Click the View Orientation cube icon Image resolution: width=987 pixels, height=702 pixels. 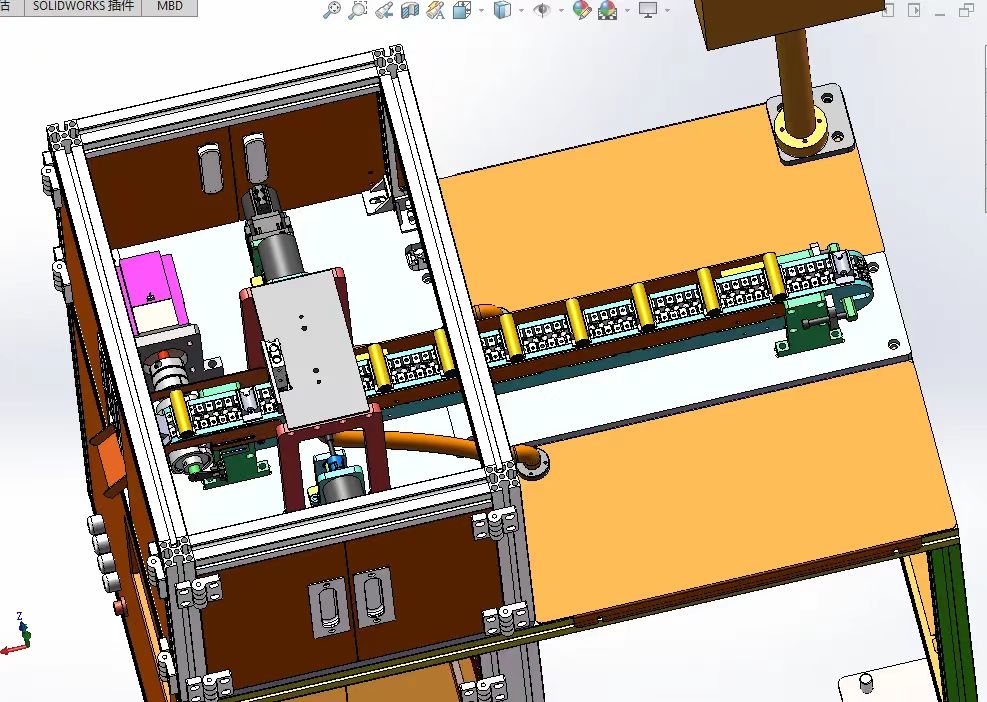[461, 9]
